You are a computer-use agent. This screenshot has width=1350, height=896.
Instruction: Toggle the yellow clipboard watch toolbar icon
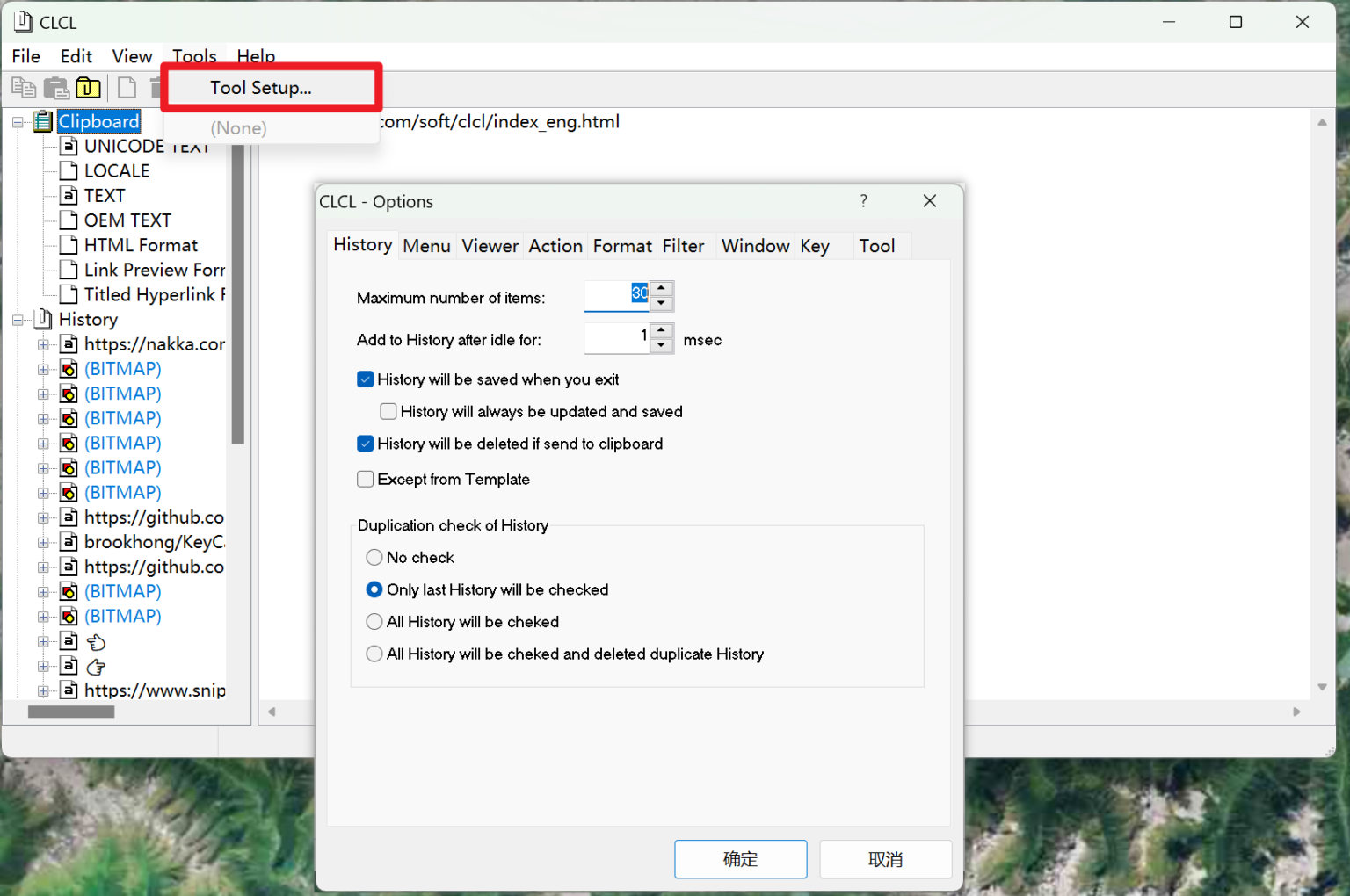point(88,88)
